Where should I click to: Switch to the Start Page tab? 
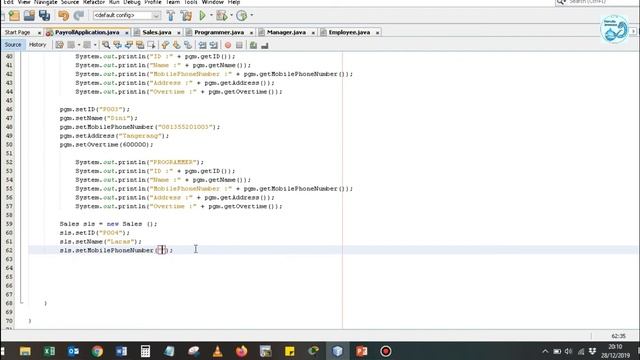[18, 32]
